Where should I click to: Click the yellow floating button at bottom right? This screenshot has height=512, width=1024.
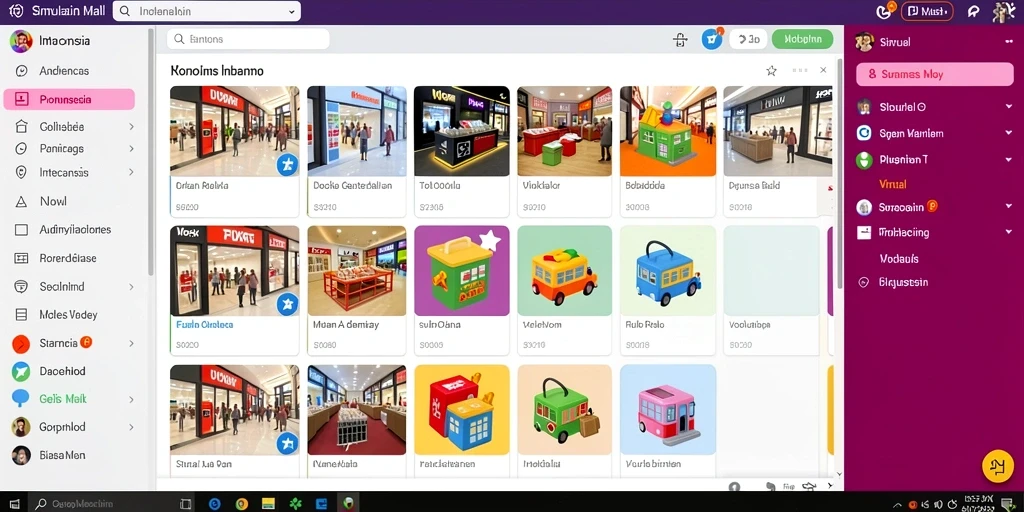[997, 466]
